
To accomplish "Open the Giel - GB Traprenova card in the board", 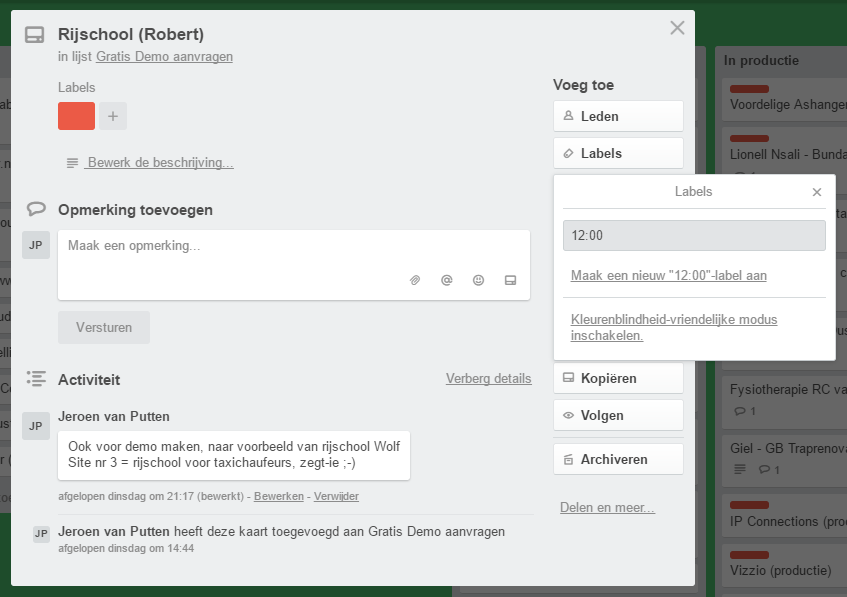I will 784,459.
